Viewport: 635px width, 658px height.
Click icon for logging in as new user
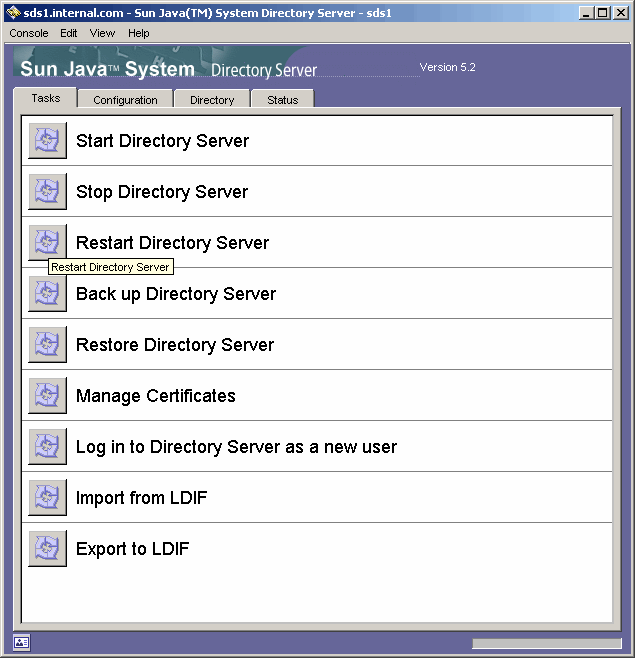pyautogui.click(x=47, y=447)
